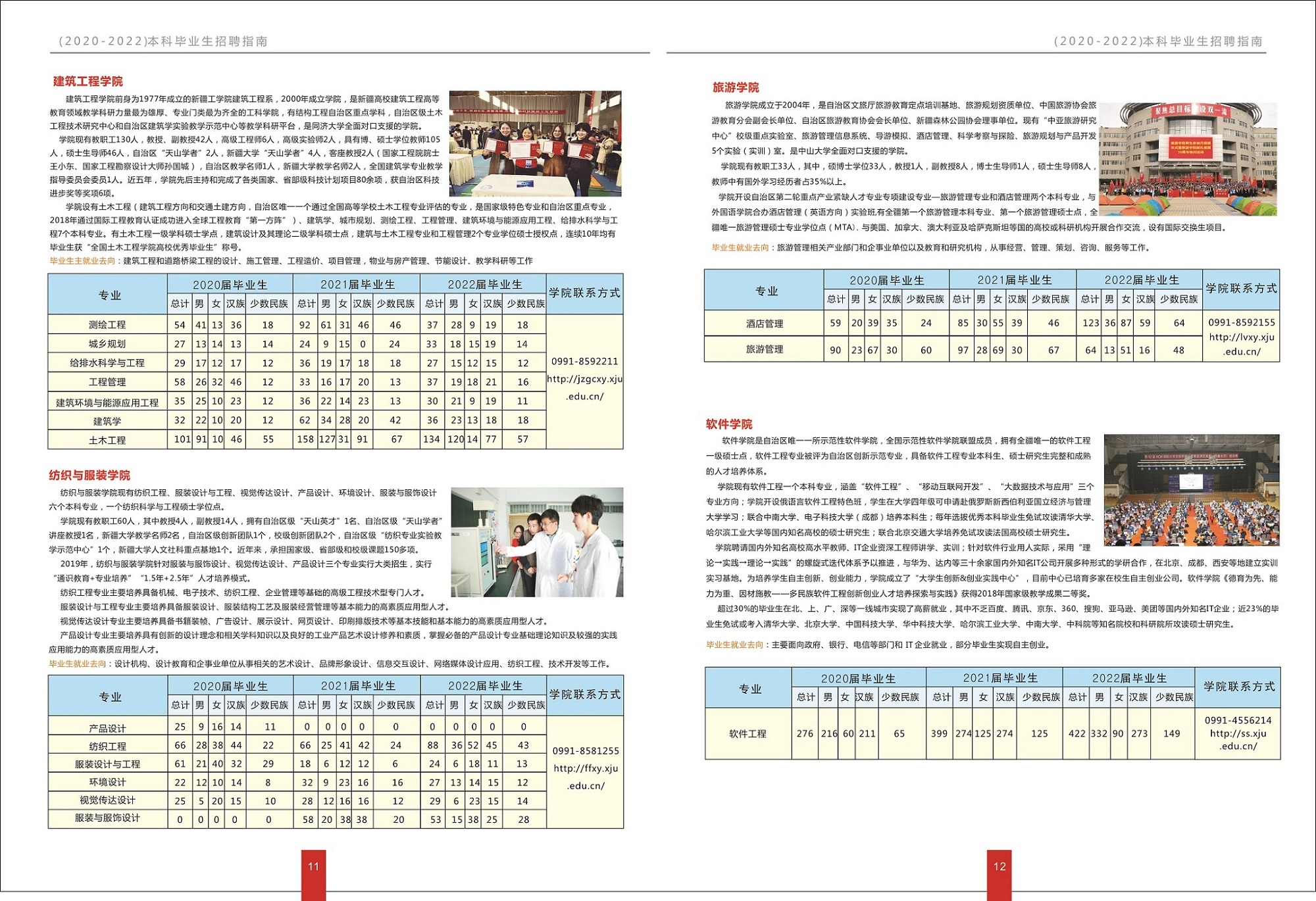Image resolution: width=1316 pixels, height=901 pixels.
Task: Click phone number 0991-8592211
Action: pyautogui.click(x=585, y=362)
